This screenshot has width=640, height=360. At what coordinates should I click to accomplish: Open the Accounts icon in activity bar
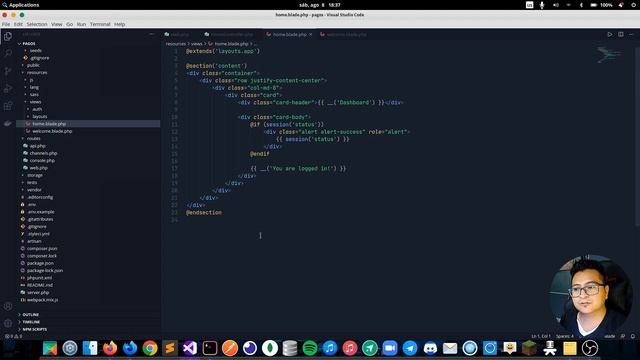(8, 306)
